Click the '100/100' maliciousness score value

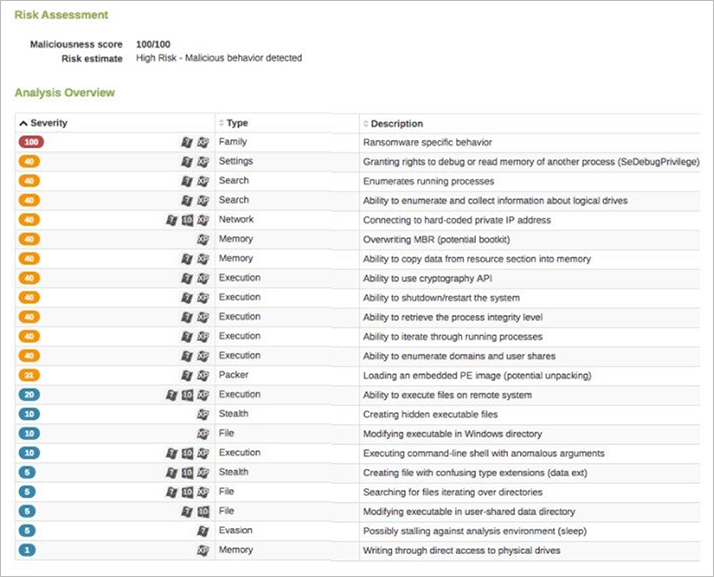pos(153,44)
